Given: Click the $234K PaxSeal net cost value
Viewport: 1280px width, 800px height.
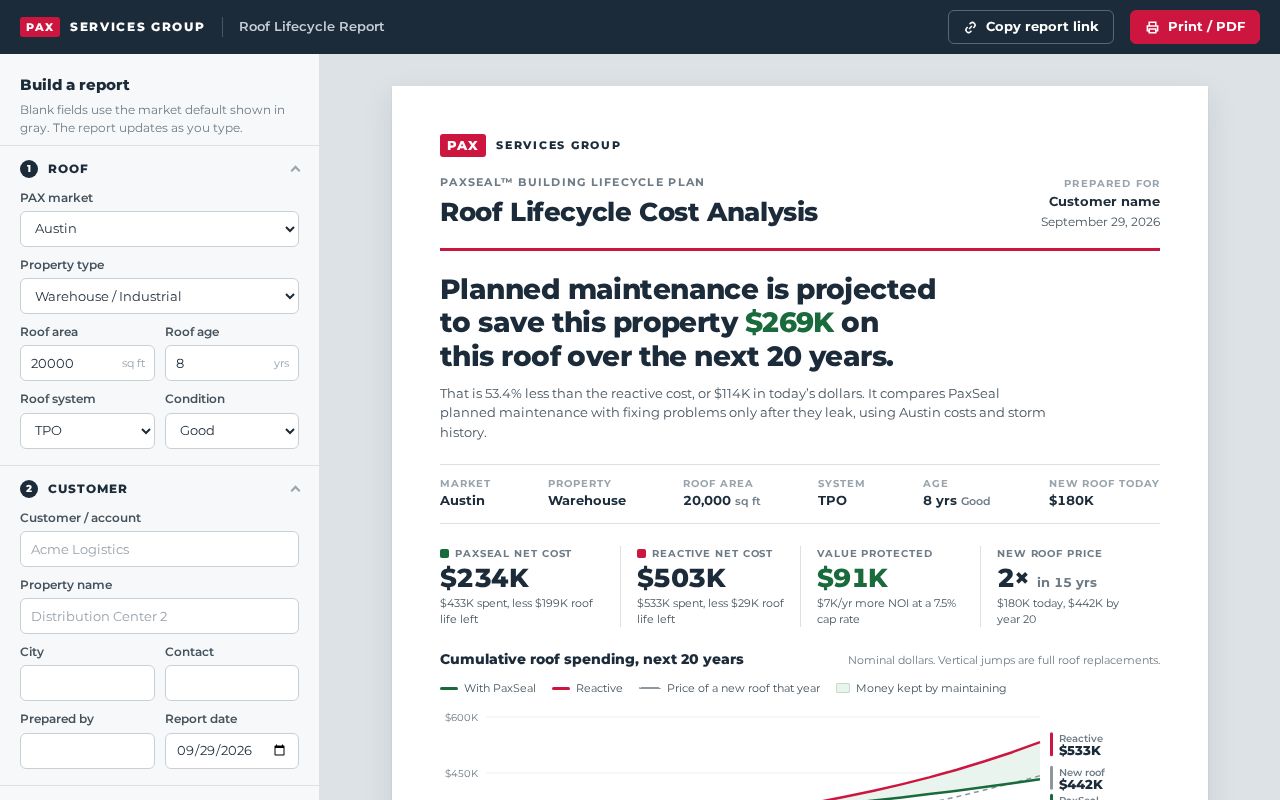Looking at the screenshot, I should (484, 578).
